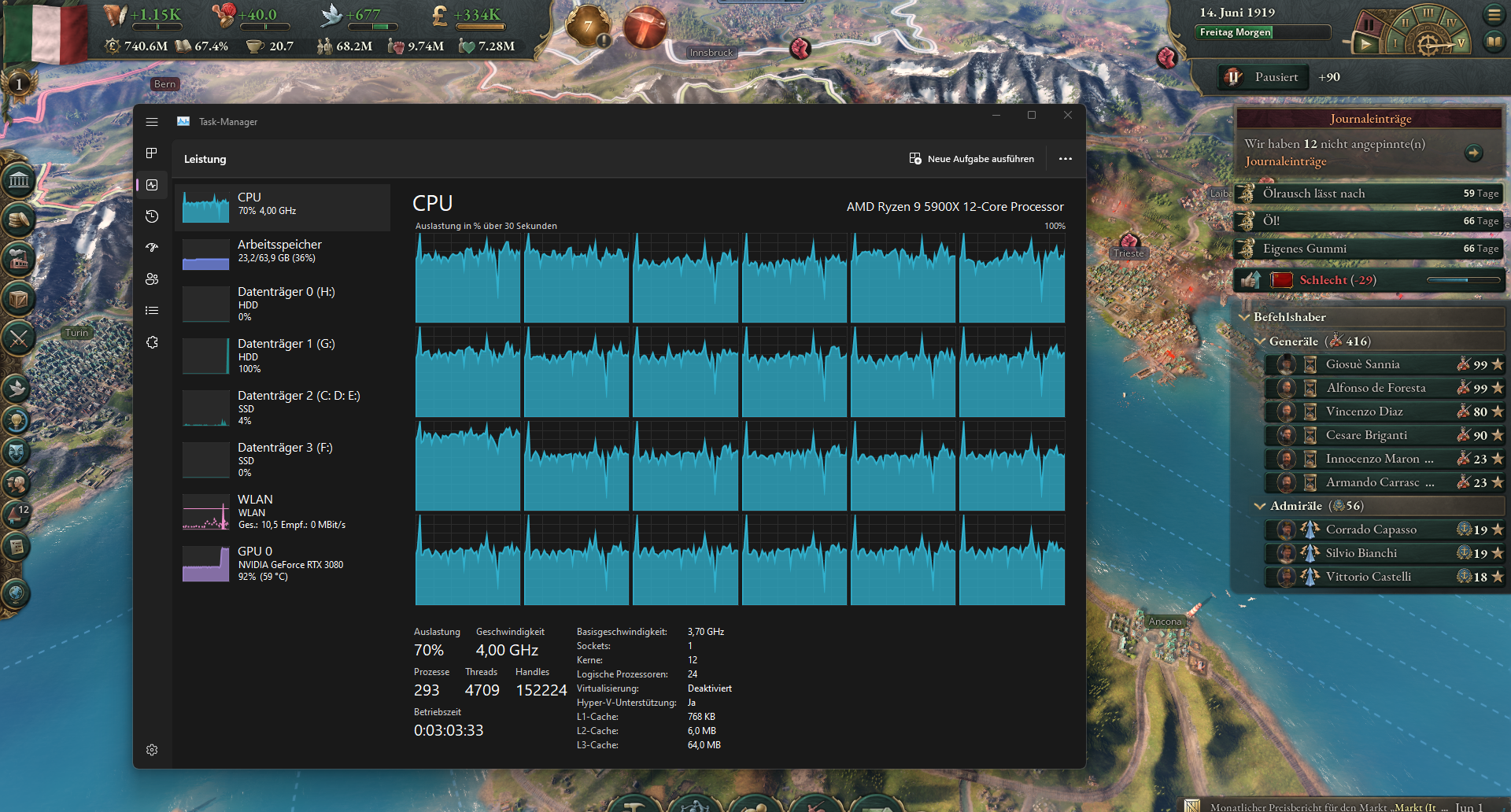Image resolution: width=1511 pixels, height=812 pixels.
Task: Click the arrow button beside Journaleinträge
Action: 1474,153
